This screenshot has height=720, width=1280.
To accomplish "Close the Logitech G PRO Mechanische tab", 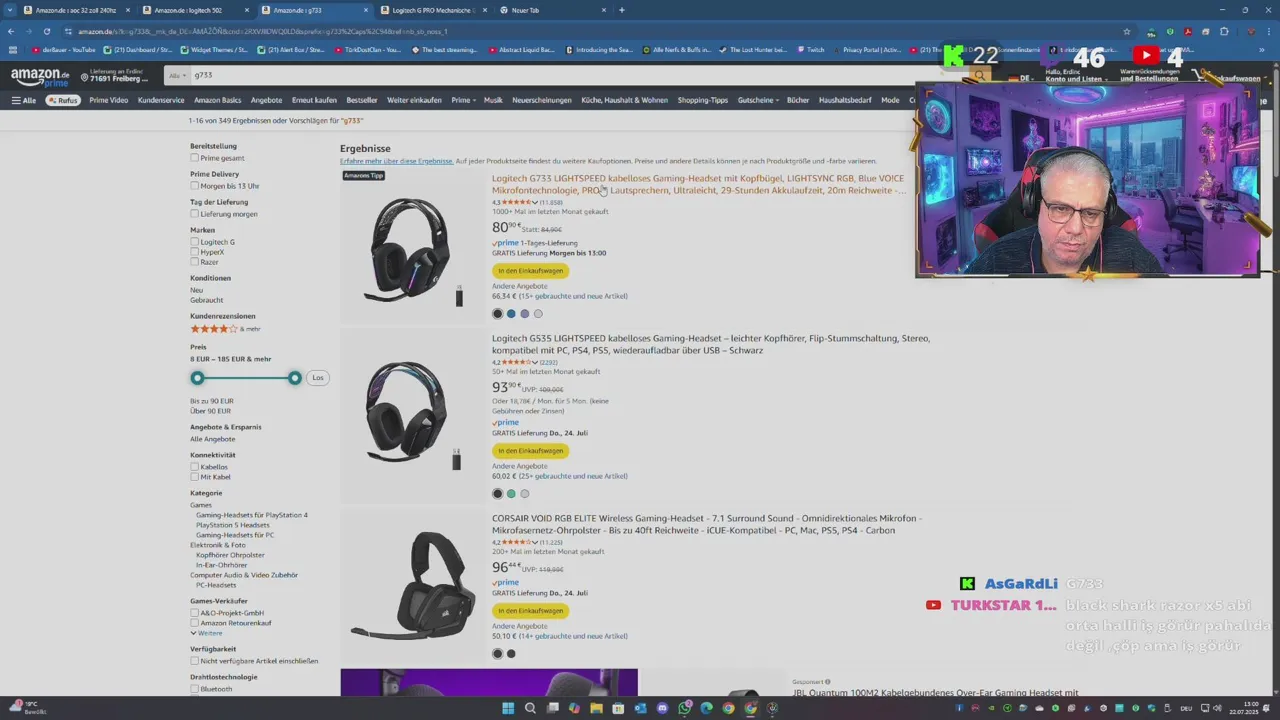I will point(485,10).
